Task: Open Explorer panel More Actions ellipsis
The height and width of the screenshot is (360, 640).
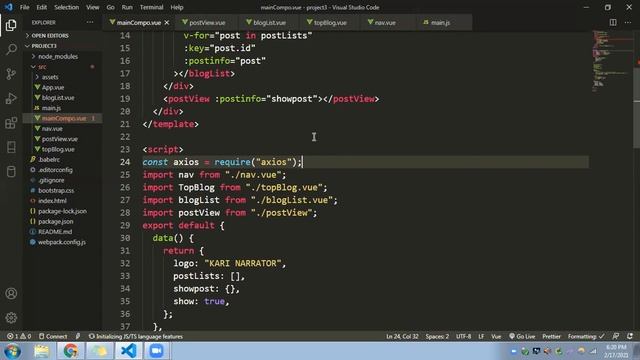Action: [90, 22]
